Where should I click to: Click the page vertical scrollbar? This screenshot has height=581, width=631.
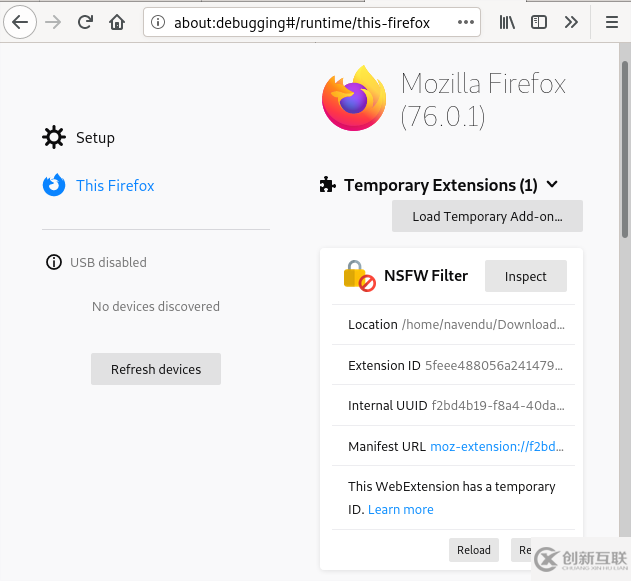coord(625,149)
